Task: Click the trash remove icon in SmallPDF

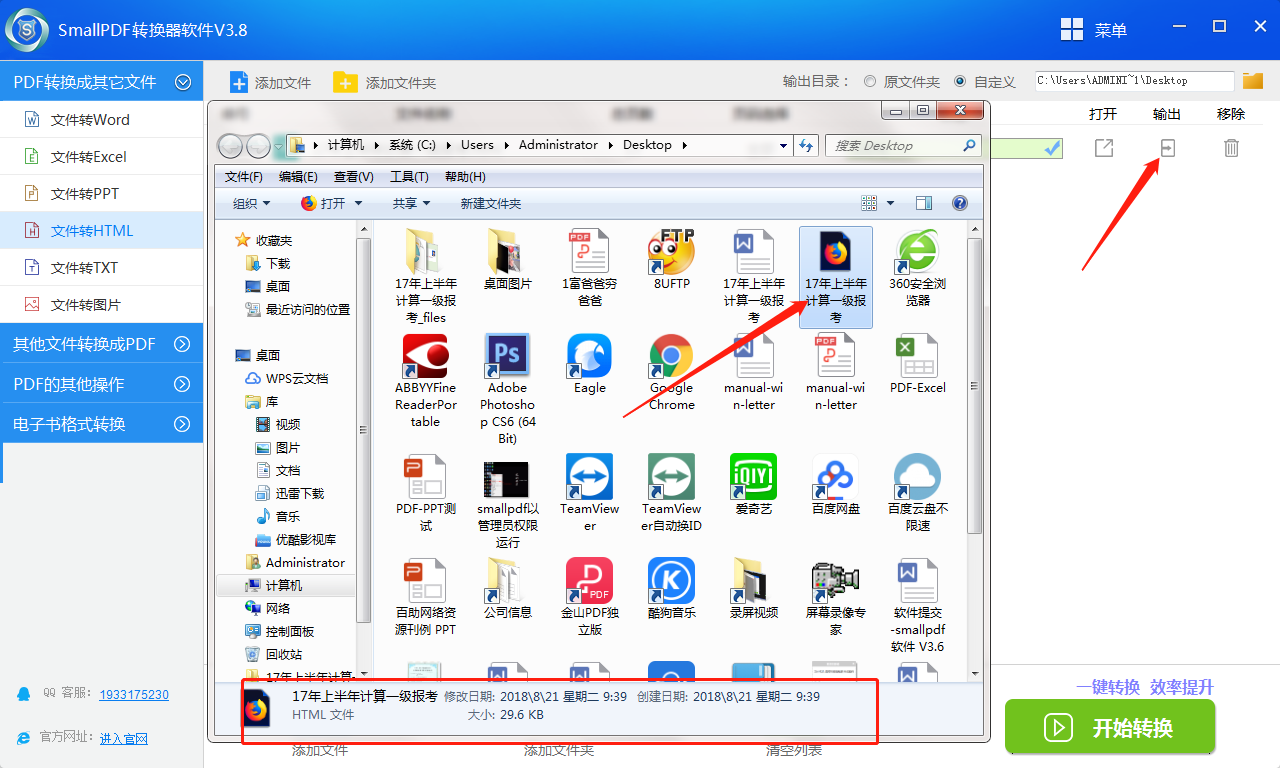Action: pyautogui.click(x=1232, y=148)
